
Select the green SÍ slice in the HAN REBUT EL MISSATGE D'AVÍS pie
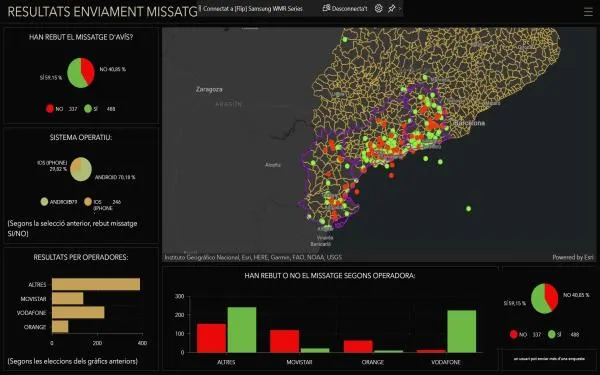76,75
